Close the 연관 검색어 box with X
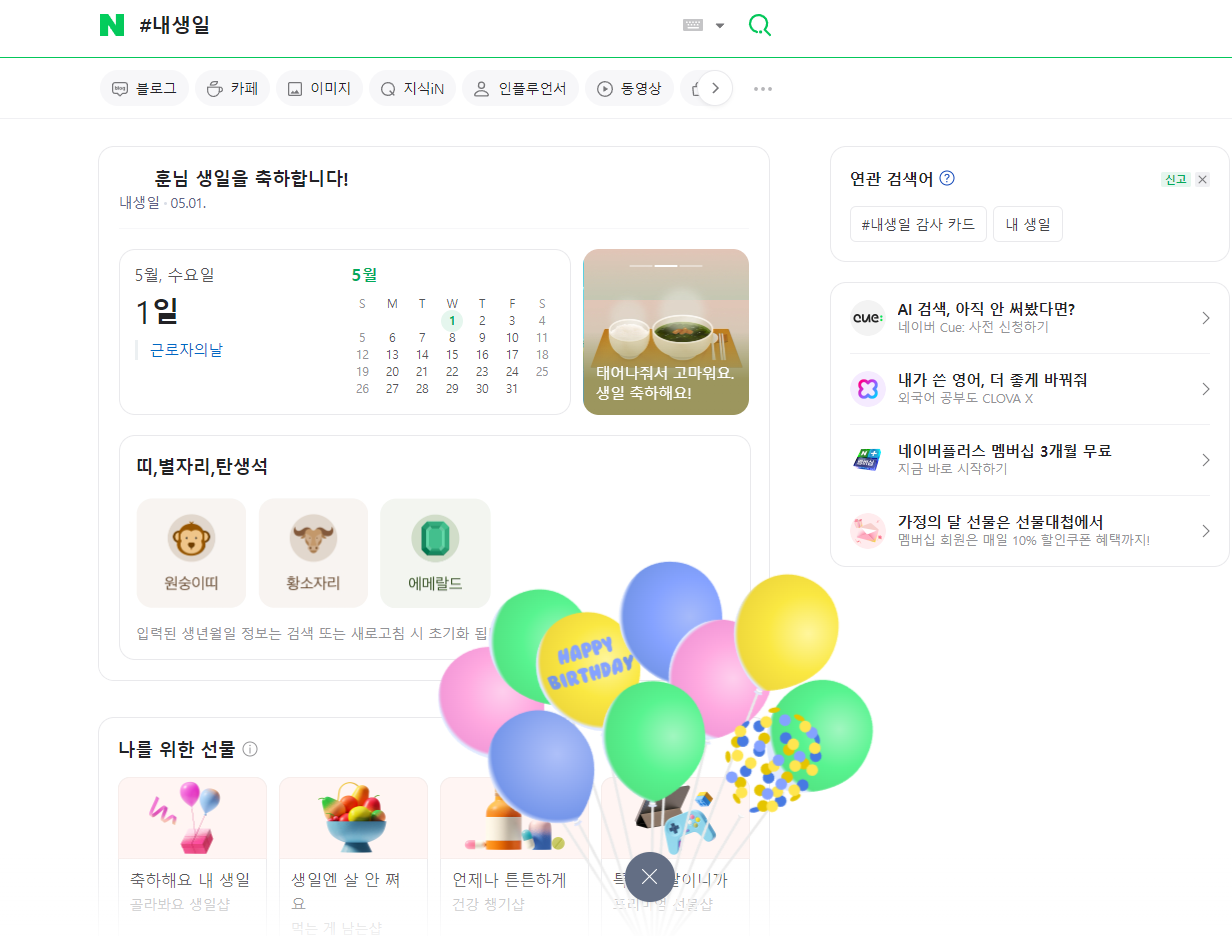 (x=1202, y=179)
